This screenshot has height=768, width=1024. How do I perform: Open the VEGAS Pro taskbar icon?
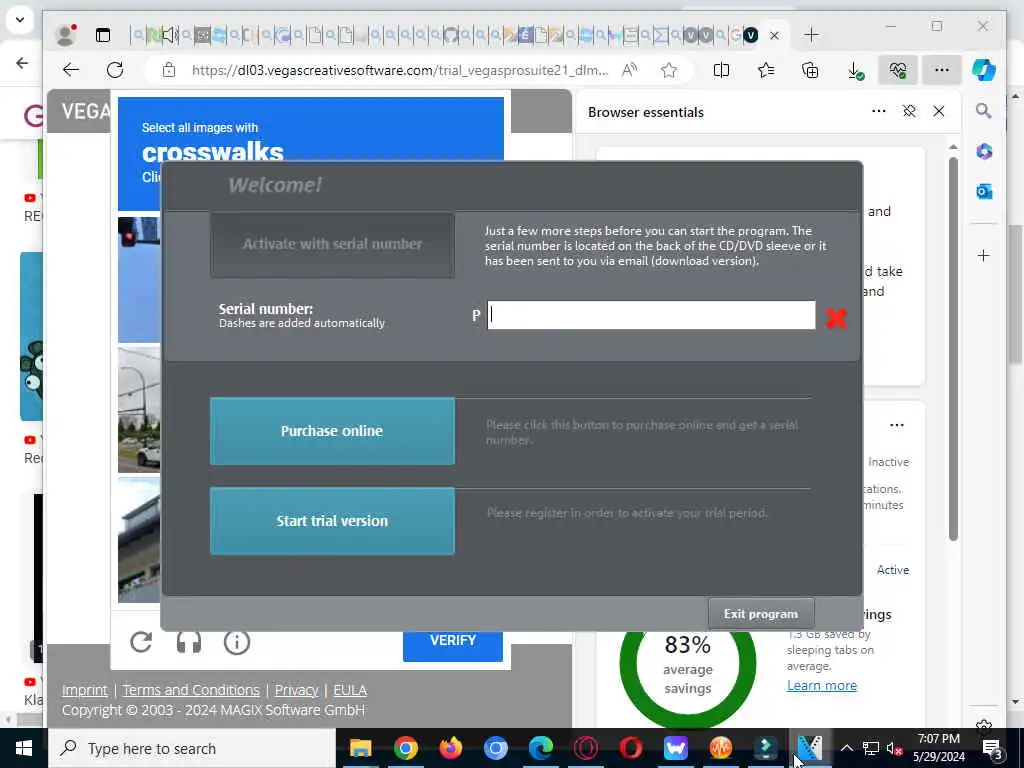click(810, 748)
